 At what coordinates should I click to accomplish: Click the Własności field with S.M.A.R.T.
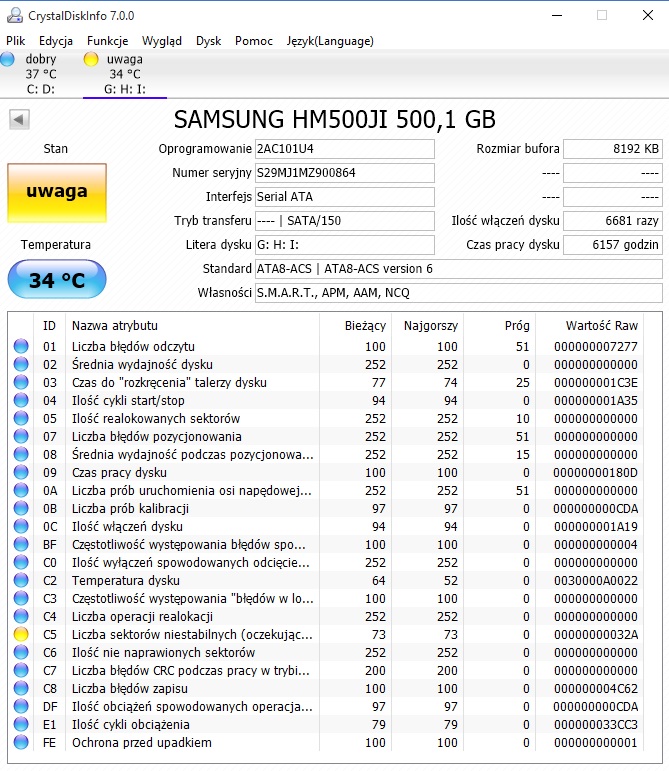pyautogui.click(x=459, y=293)
